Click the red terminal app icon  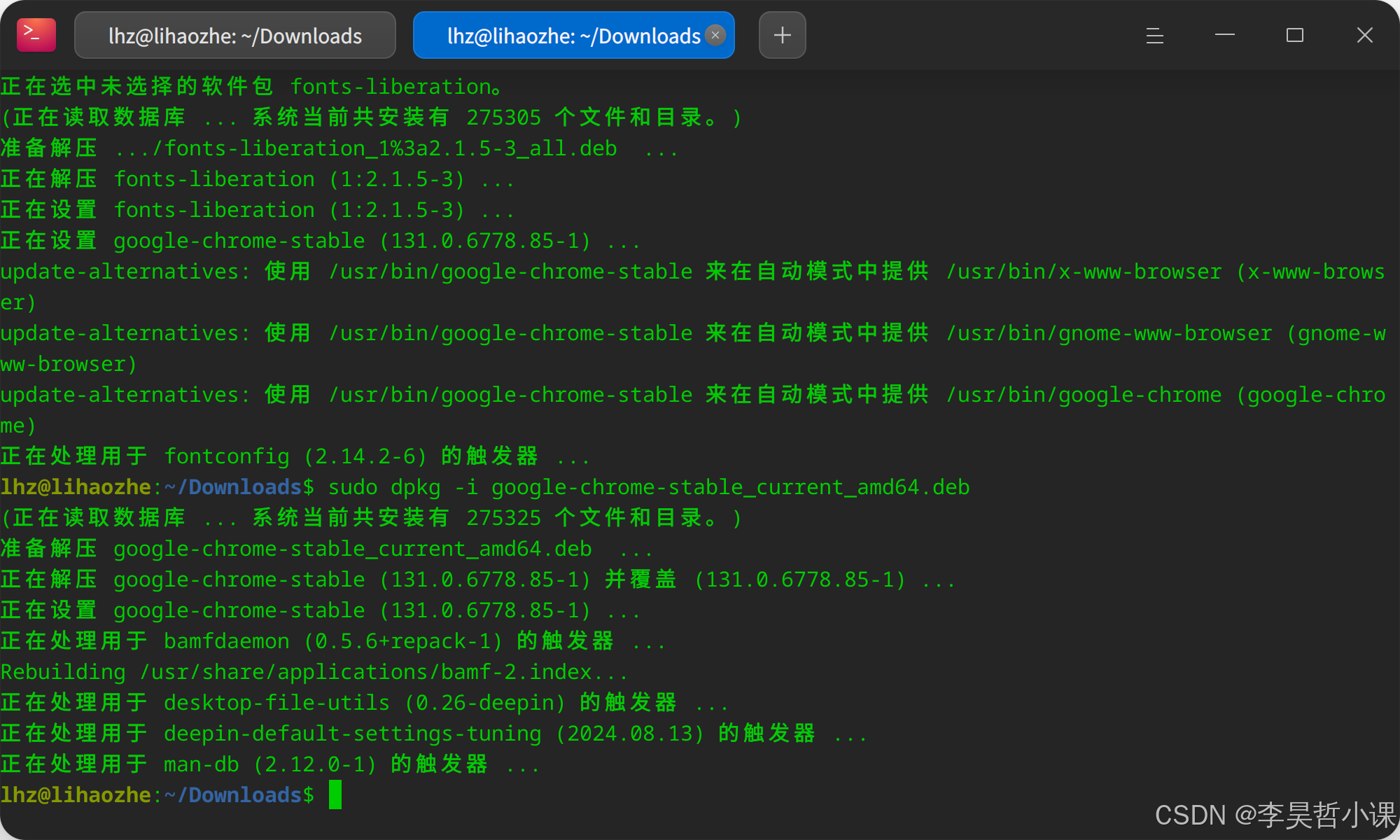(36, 35)
